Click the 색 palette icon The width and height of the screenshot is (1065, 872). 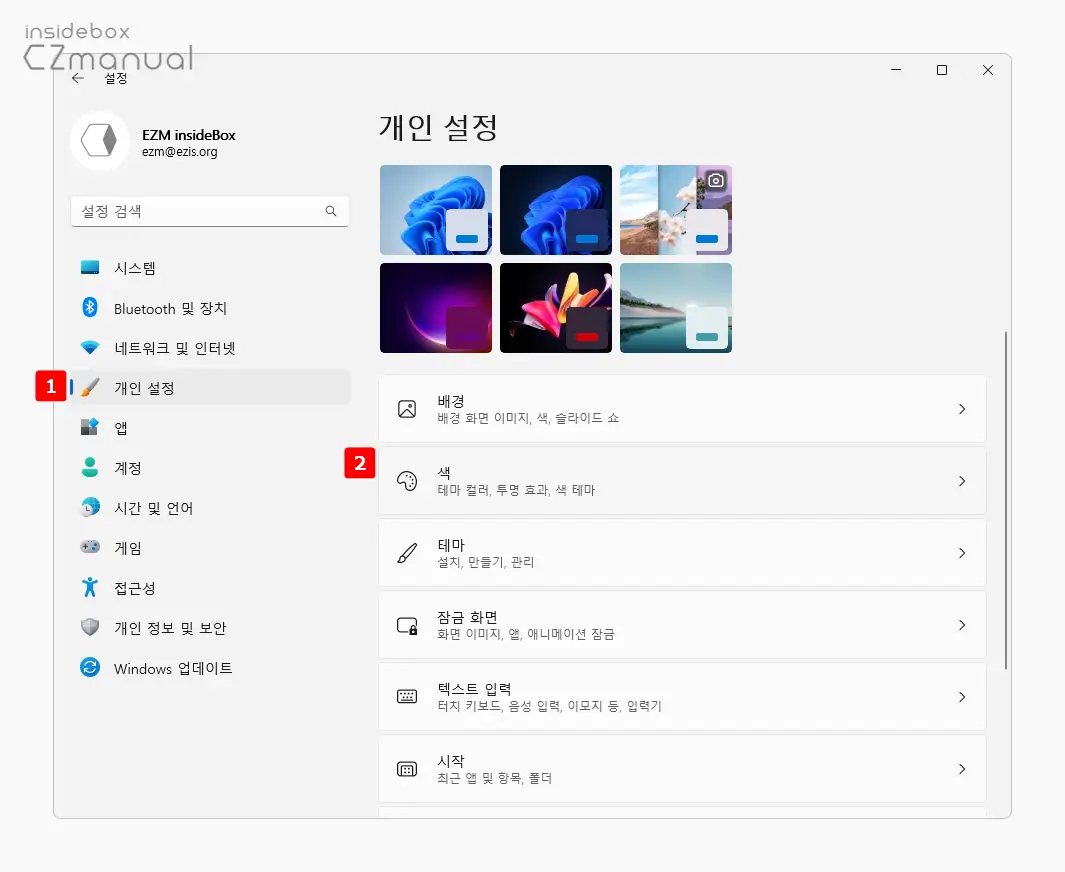click(407, 481)
